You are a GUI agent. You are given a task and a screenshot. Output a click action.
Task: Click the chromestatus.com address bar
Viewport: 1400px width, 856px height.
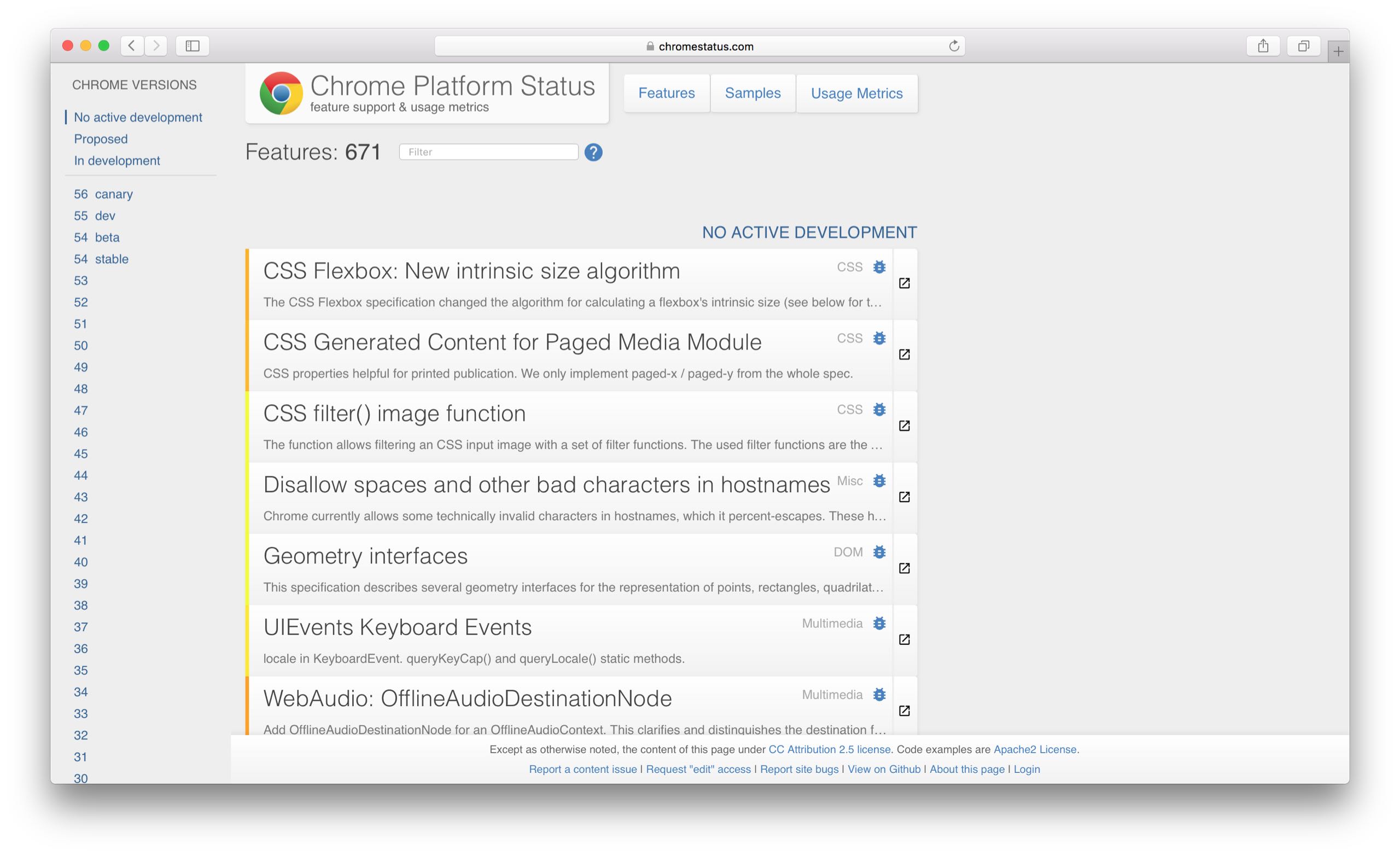point(699,46)
